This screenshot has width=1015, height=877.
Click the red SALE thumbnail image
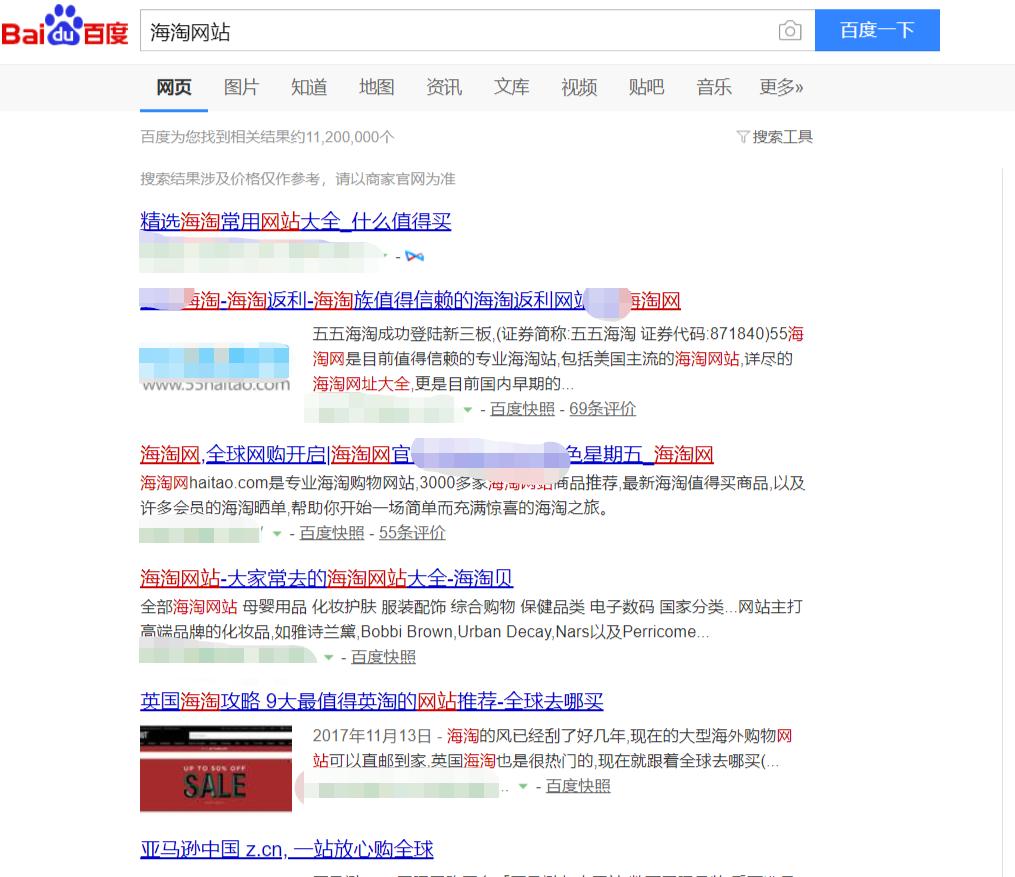(x=216, y=769)
